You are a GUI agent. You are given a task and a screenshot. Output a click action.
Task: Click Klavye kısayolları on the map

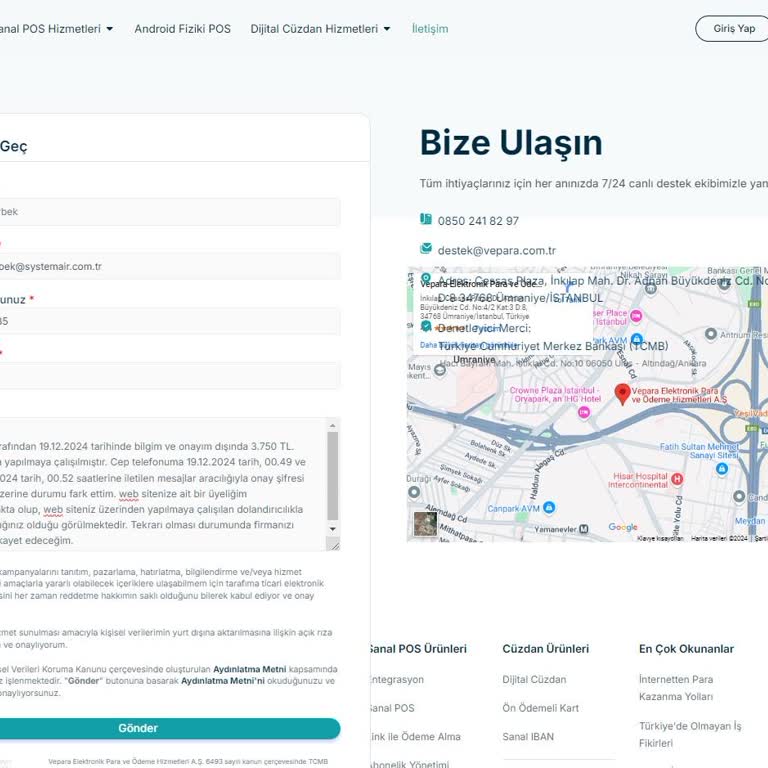[x=660, y=538]
